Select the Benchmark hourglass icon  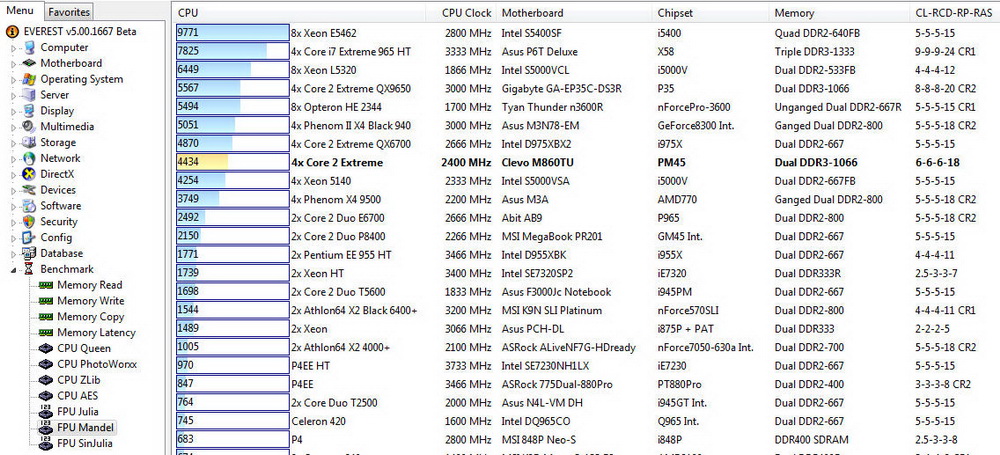pos(29,269)
